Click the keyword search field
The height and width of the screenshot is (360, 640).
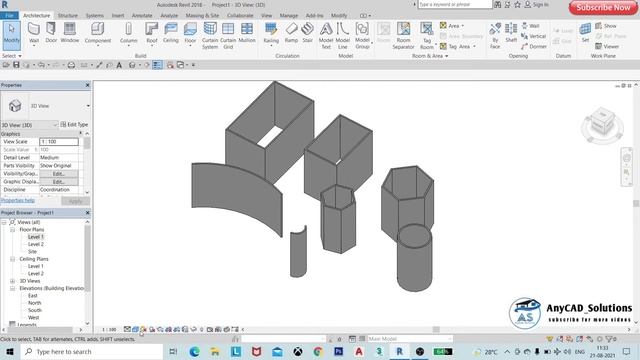pyautogui.click(x=455, y=4)
